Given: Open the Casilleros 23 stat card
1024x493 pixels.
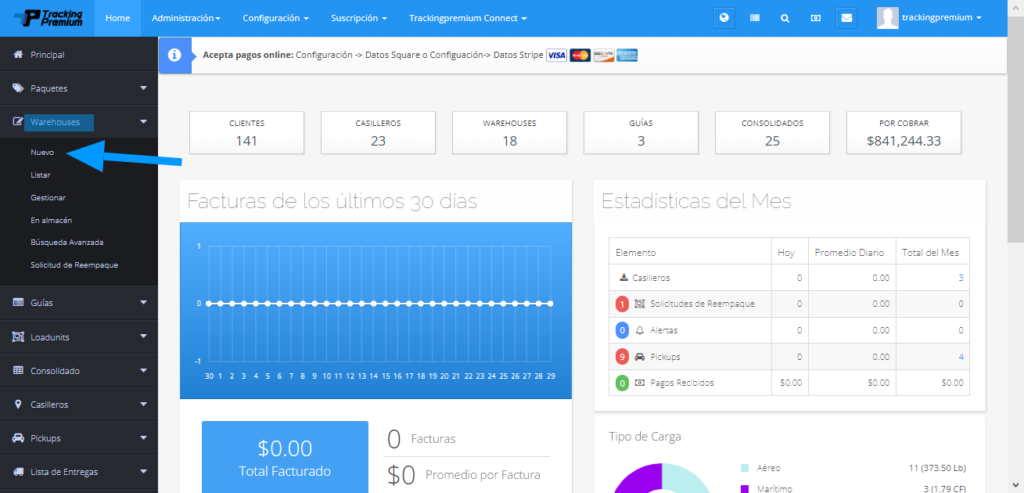Looking at the screenshot, I should [378, 133].
